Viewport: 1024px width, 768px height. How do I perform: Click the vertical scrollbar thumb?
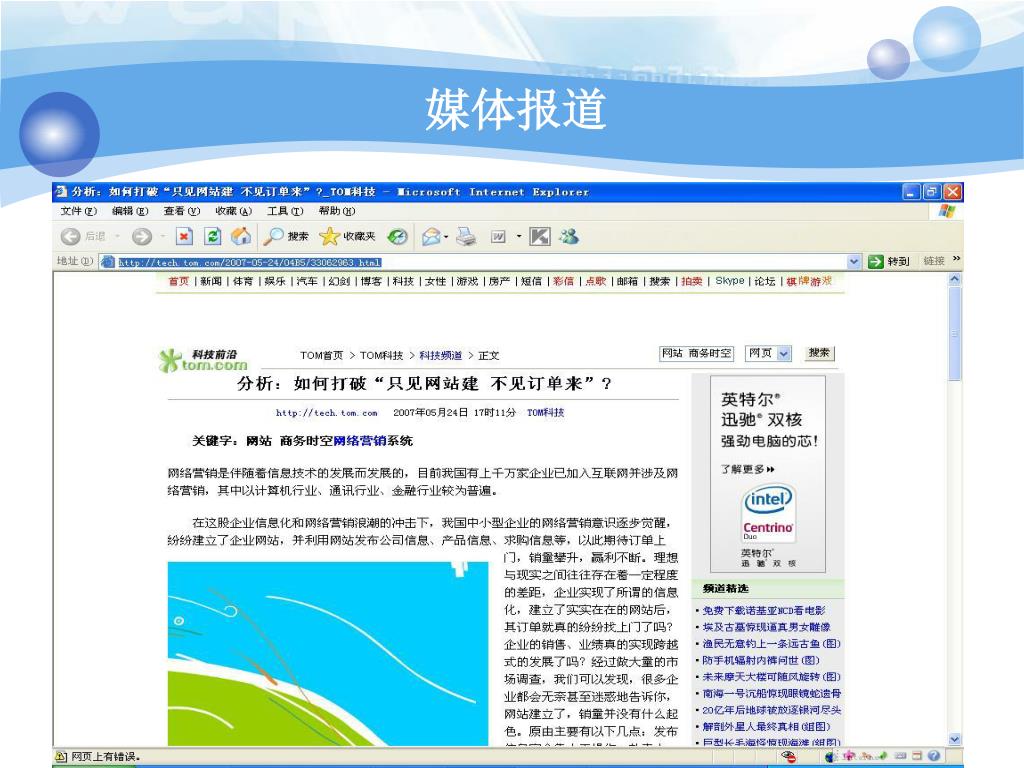click(x=955, y=334)
